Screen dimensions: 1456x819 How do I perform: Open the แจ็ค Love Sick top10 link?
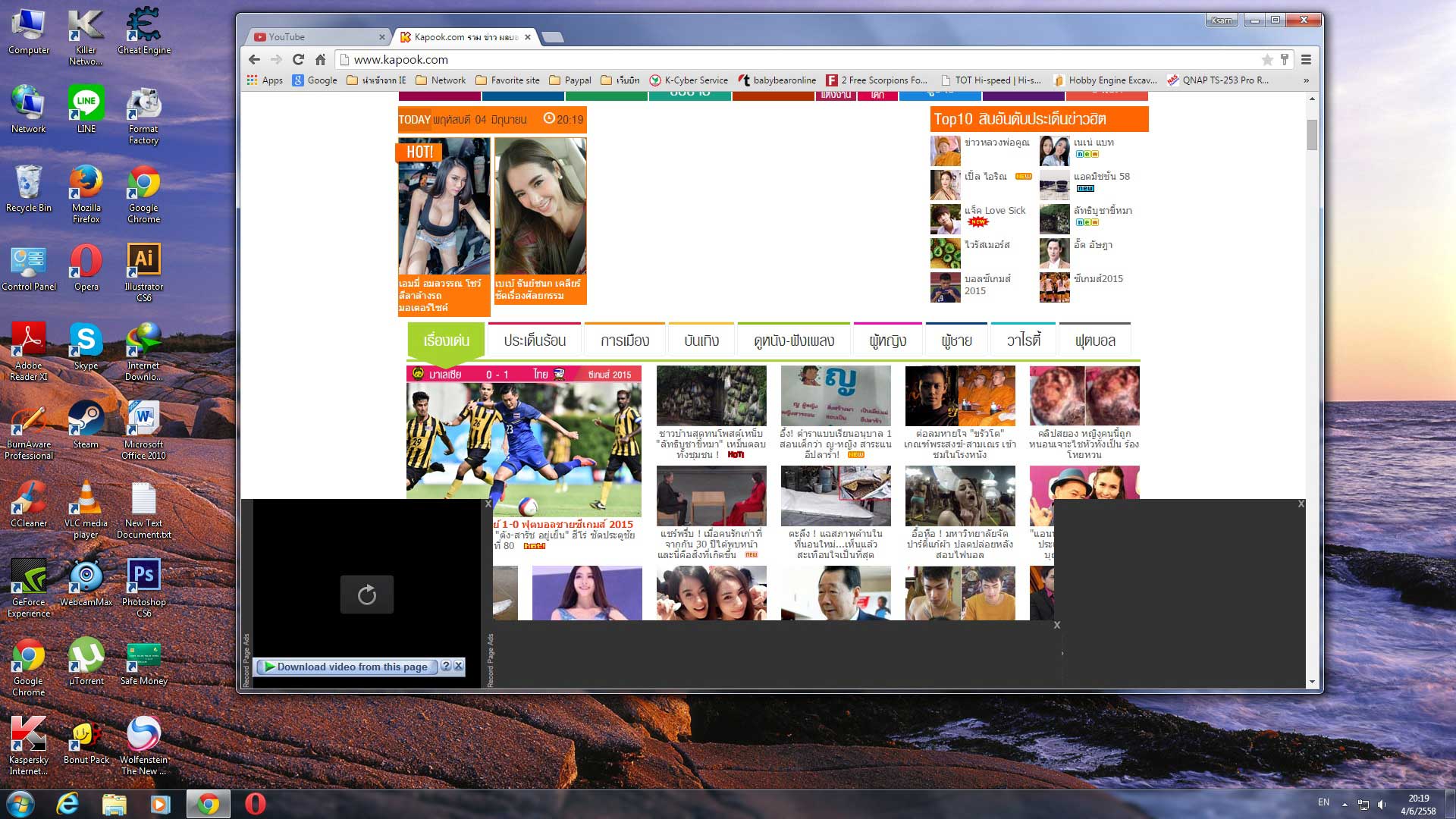pyautogui.click(x=994, y=211)
